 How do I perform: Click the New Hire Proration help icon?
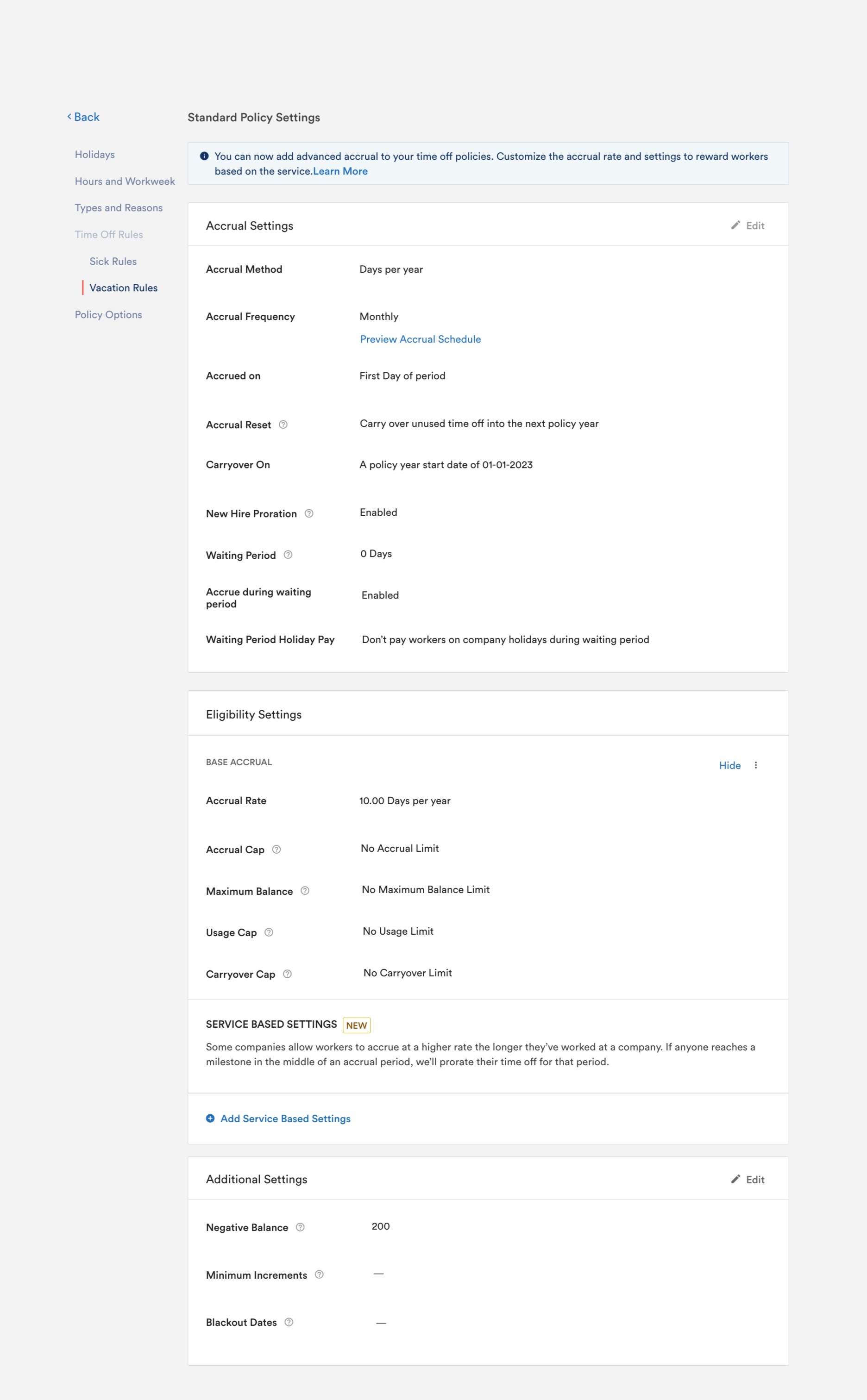click(x=309, y=513)
